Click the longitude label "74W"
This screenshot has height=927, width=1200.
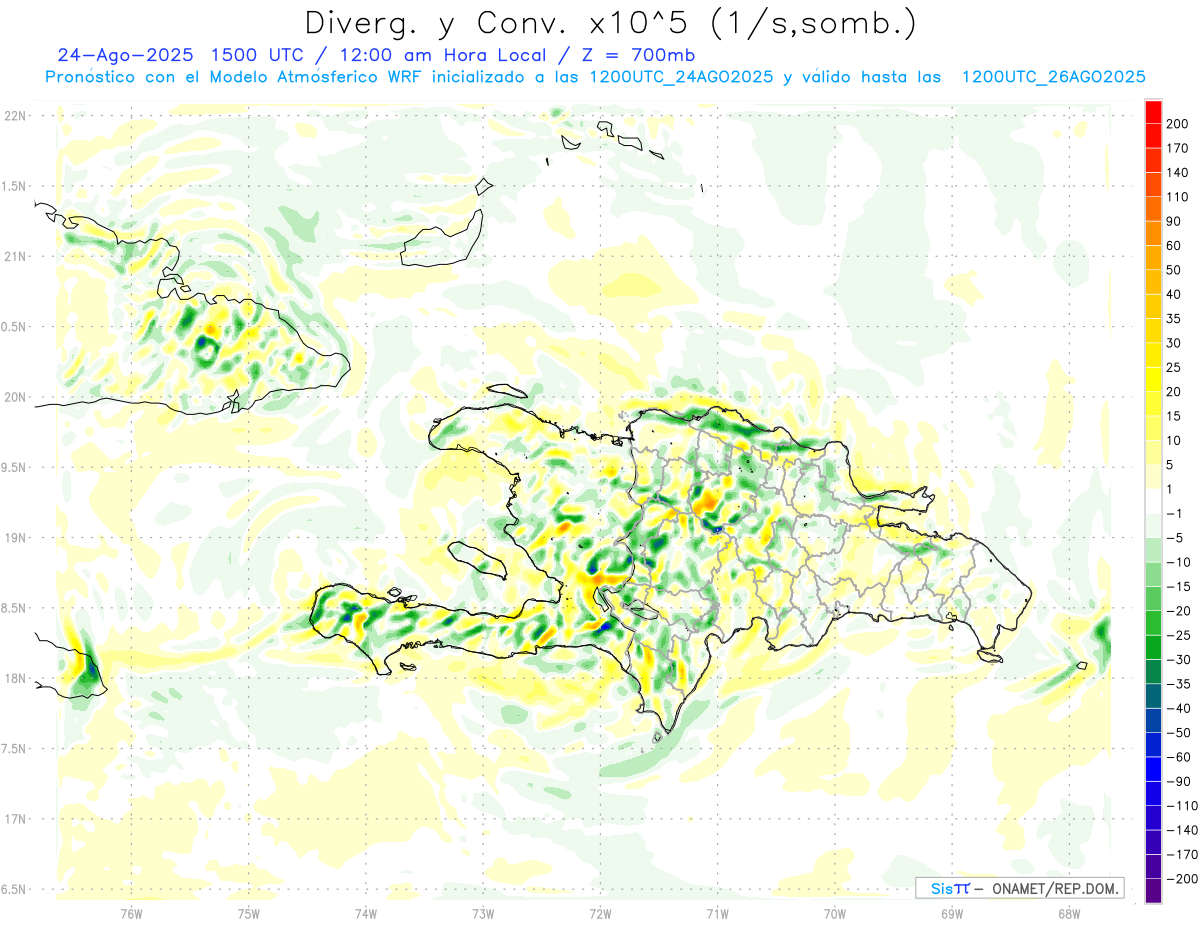(x=365, y=913)
